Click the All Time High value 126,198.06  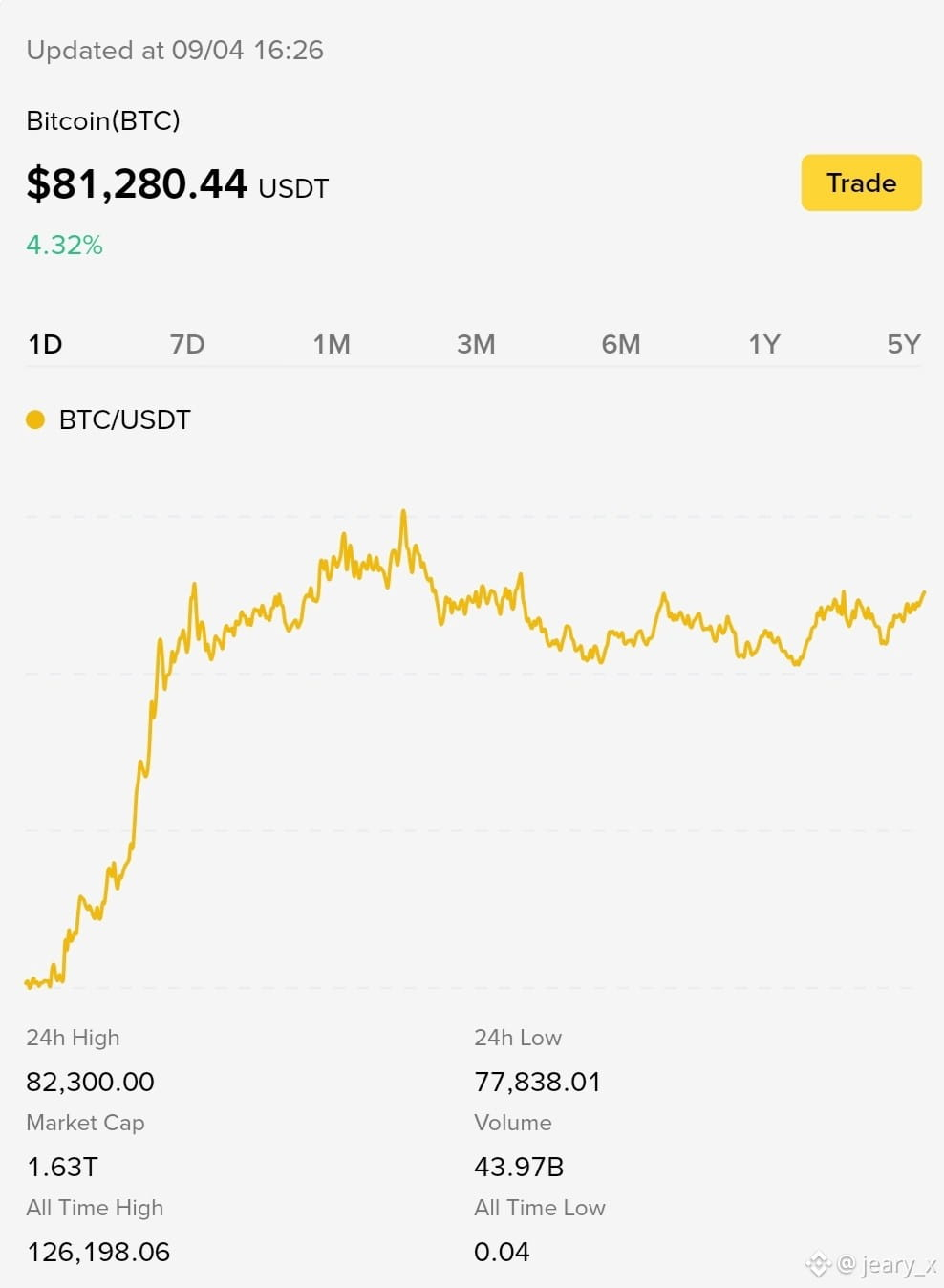click(98, 1252)
